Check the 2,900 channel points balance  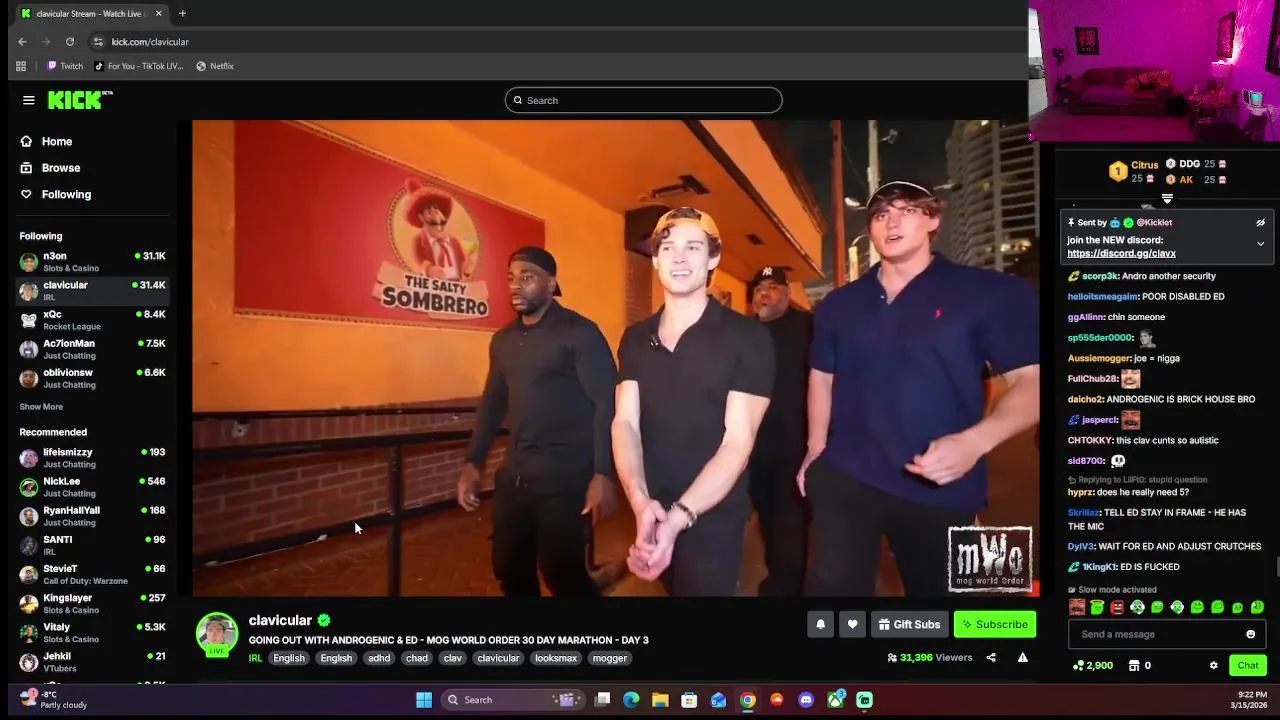pyautogui.click(x=1092, y=665)
